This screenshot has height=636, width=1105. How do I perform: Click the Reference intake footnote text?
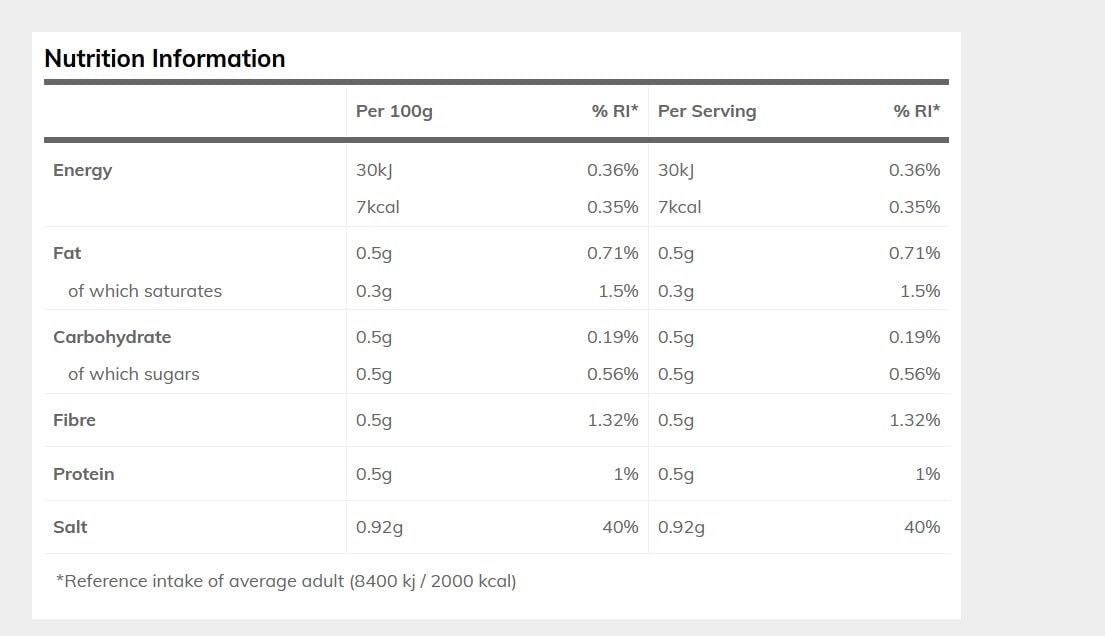tap(286, 581)
